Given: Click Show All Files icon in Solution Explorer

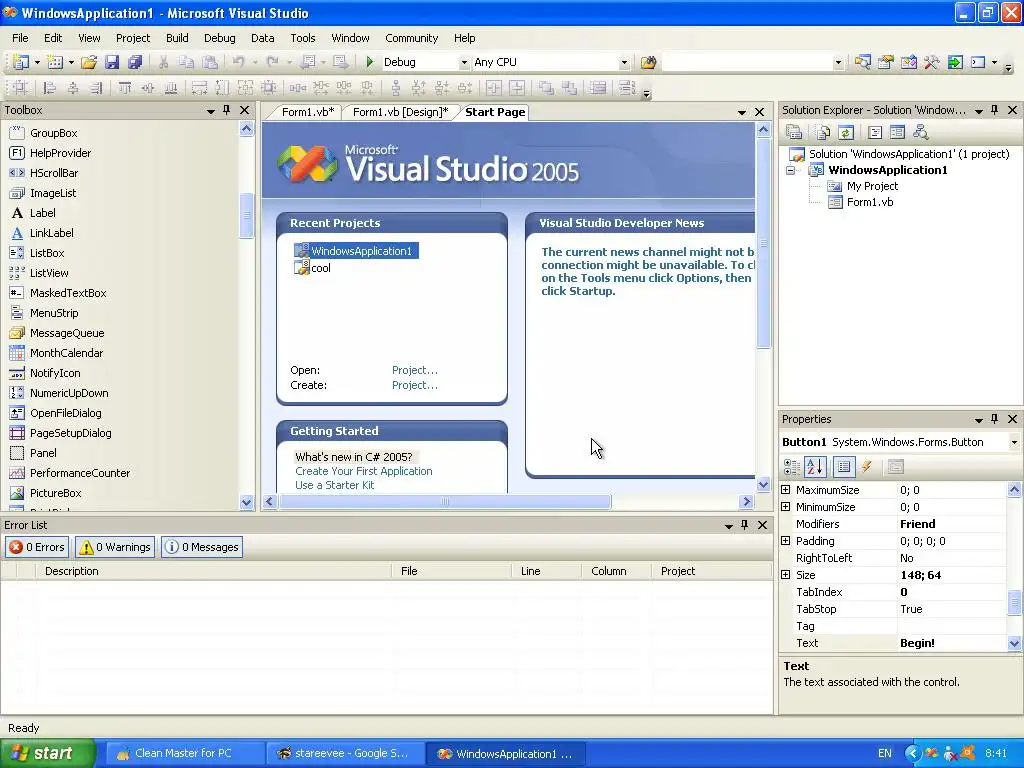Looking at the screenshot, I should tap(823, 133).
